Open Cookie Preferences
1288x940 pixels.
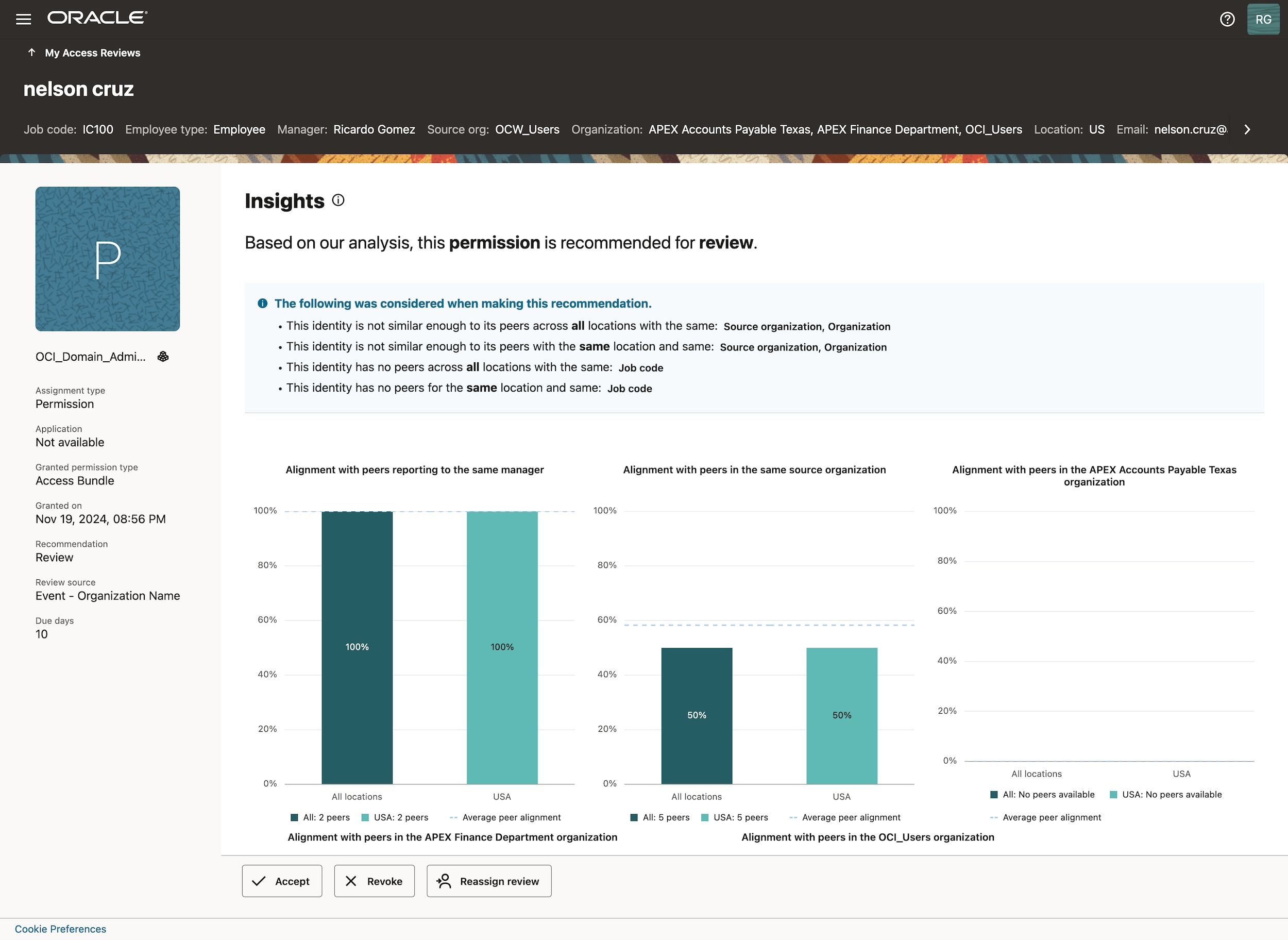click(60, 928)
